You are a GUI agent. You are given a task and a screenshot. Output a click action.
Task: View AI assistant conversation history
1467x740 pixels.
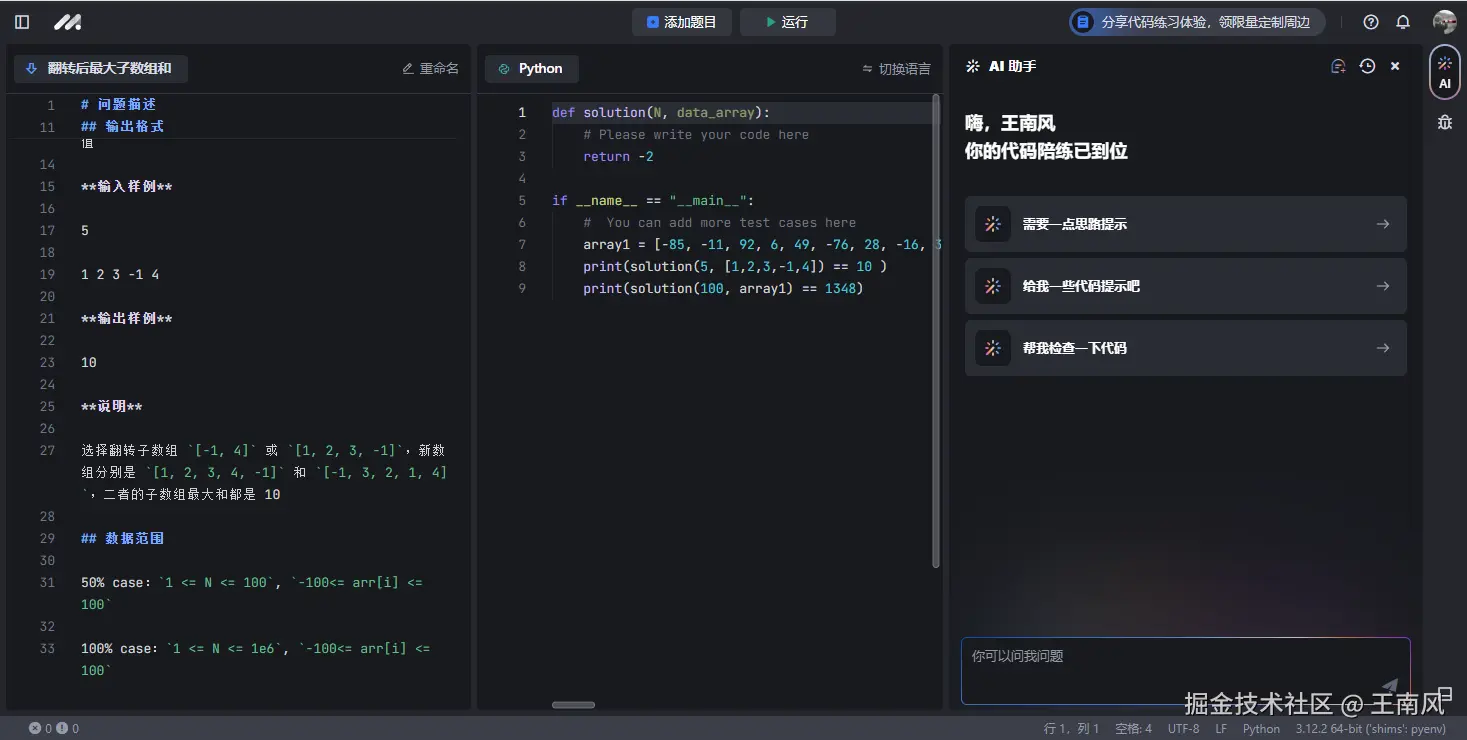point(1368,66)
